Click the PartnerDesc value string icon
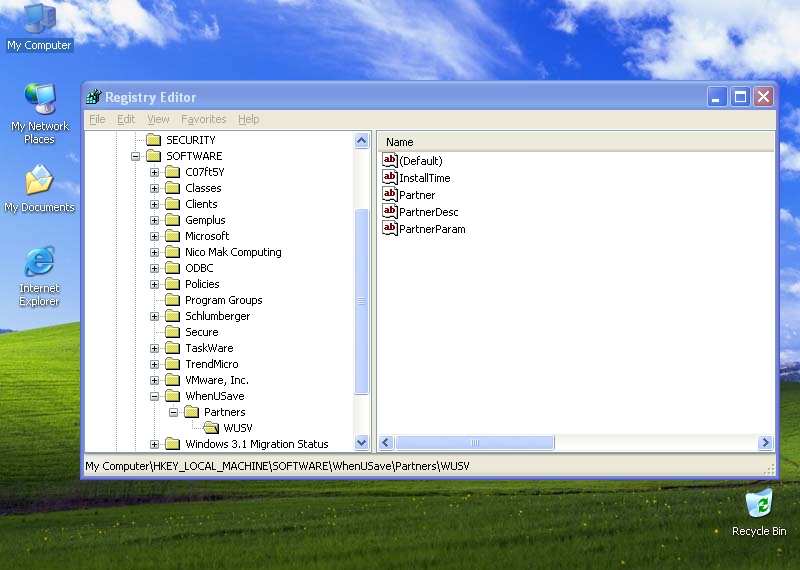 coord(390,212)
